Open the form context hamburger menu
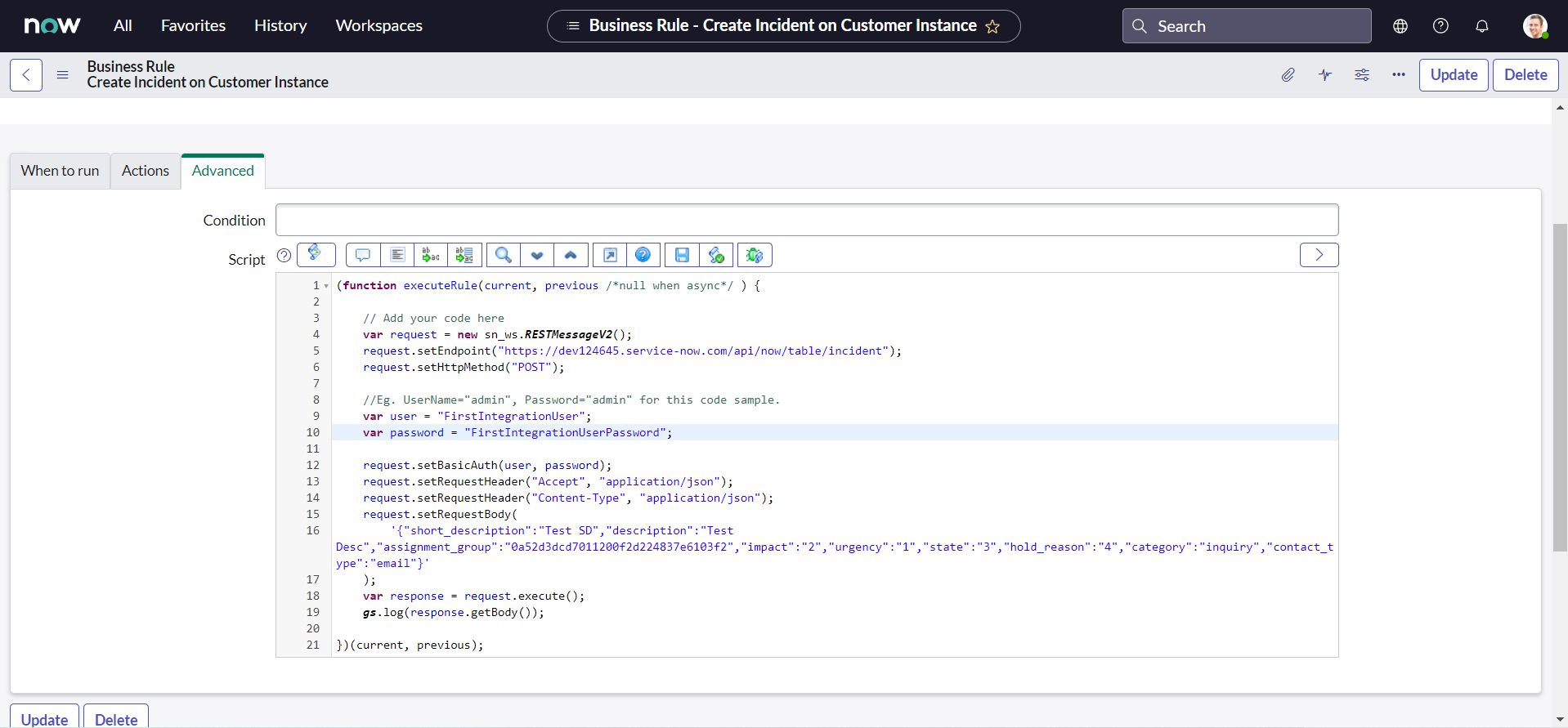Screen dimensions: 1568x728 pyautogui.click(x=62, y=75)
